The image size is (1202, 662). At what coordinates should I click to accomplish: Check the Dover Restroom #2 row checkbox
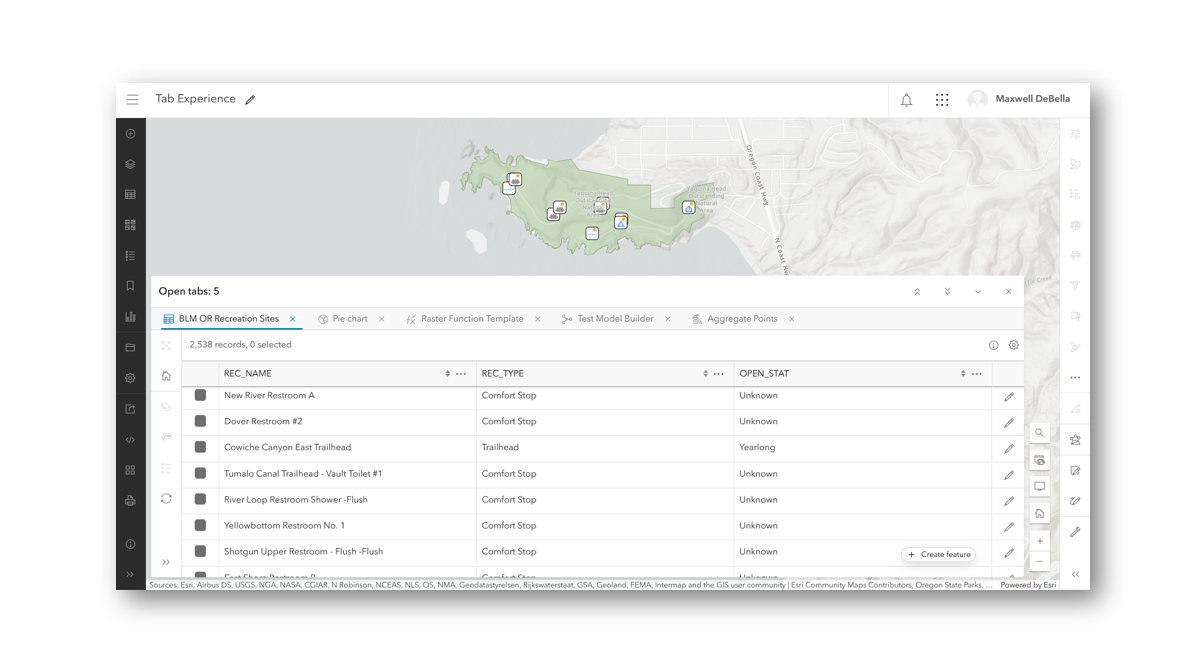(200, 422)
